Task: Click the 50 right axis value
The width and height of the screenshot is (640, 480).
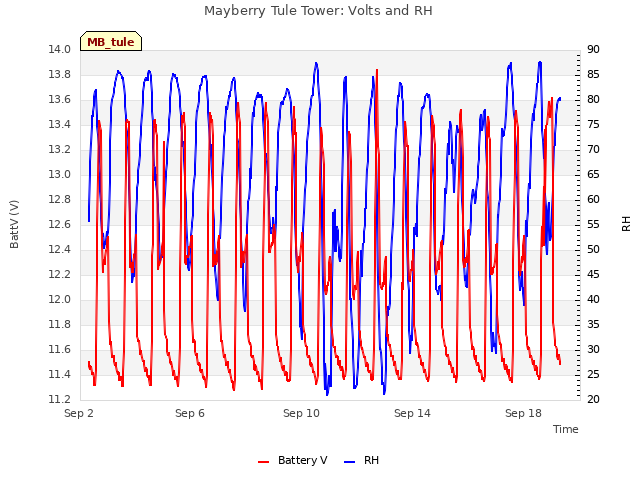Action: coord(593,249)
